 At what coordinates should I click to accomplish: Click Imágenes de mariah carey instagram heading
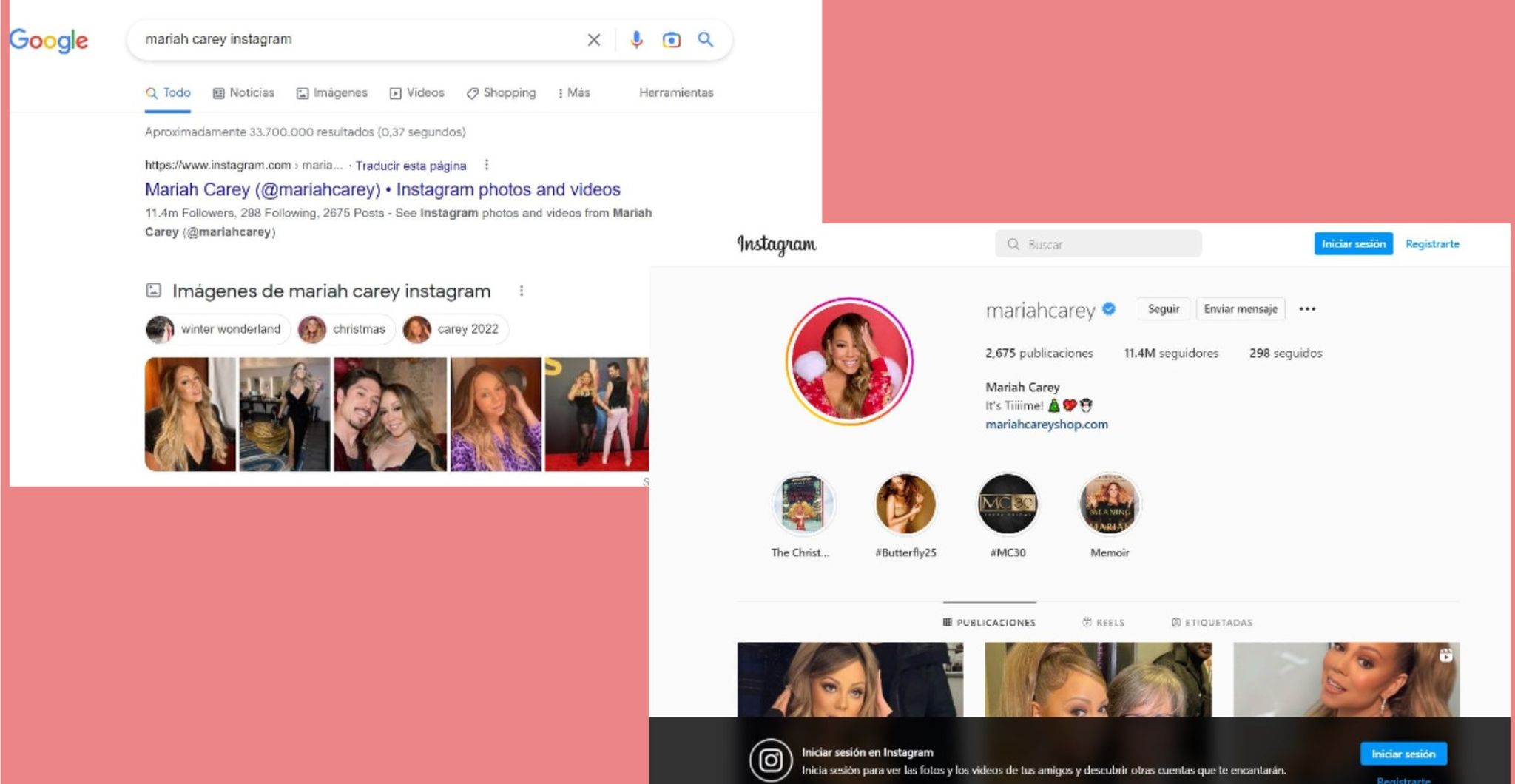[331, 291]
